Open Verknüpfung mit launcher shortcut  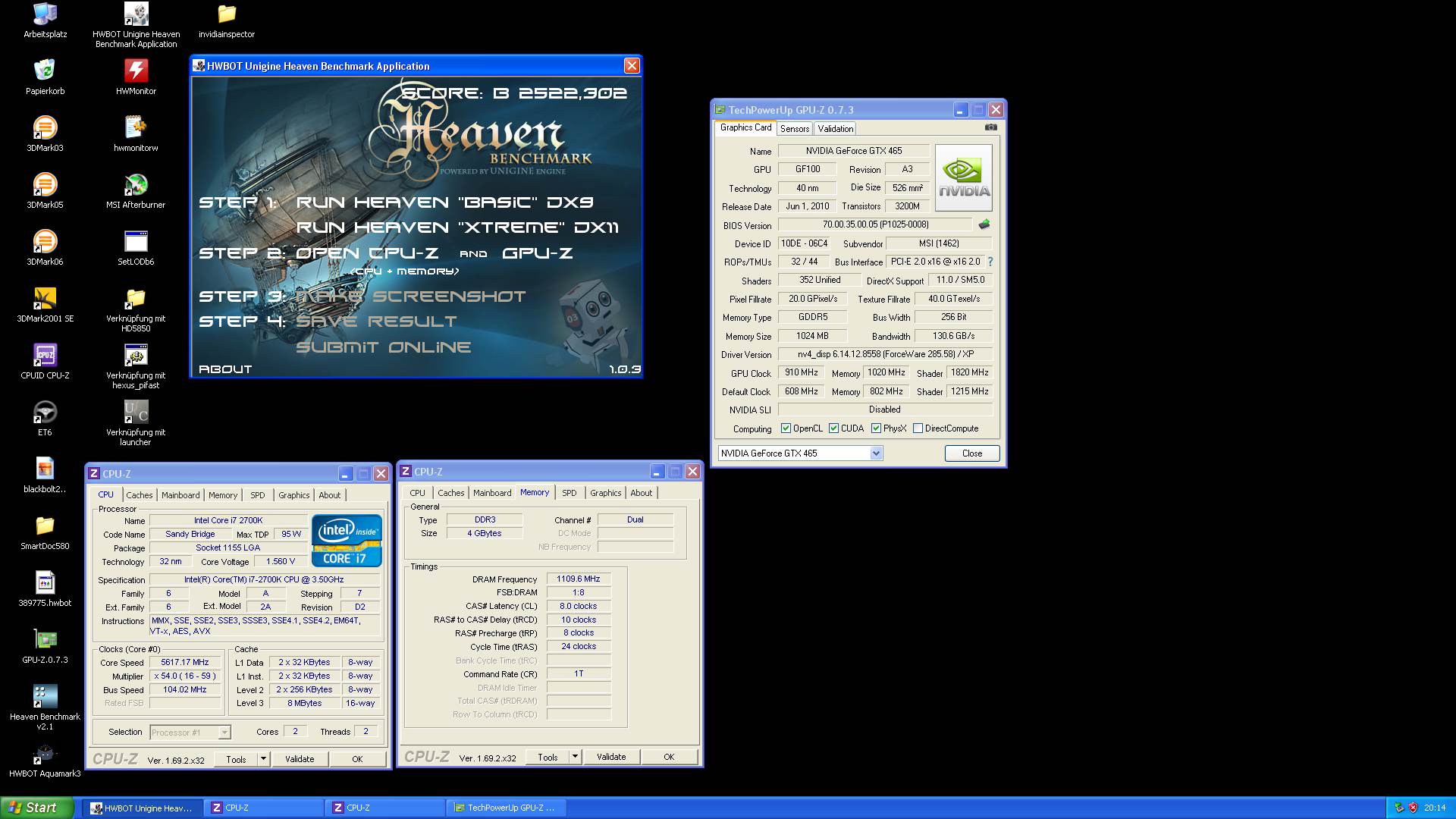click(x=136, y=423)
